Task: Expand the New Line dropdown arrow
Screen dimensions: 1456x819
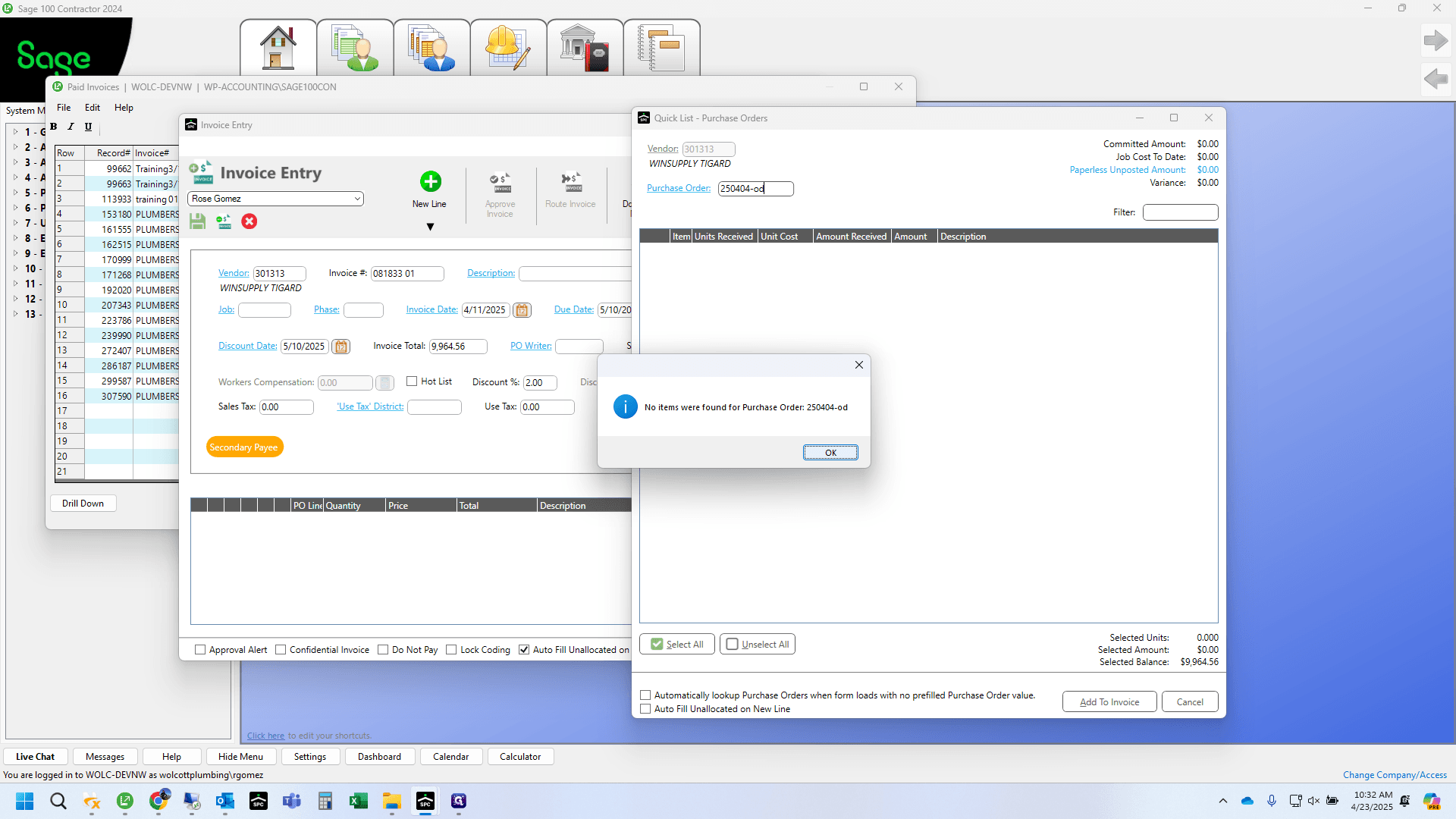Action: (x=430, y=227)
